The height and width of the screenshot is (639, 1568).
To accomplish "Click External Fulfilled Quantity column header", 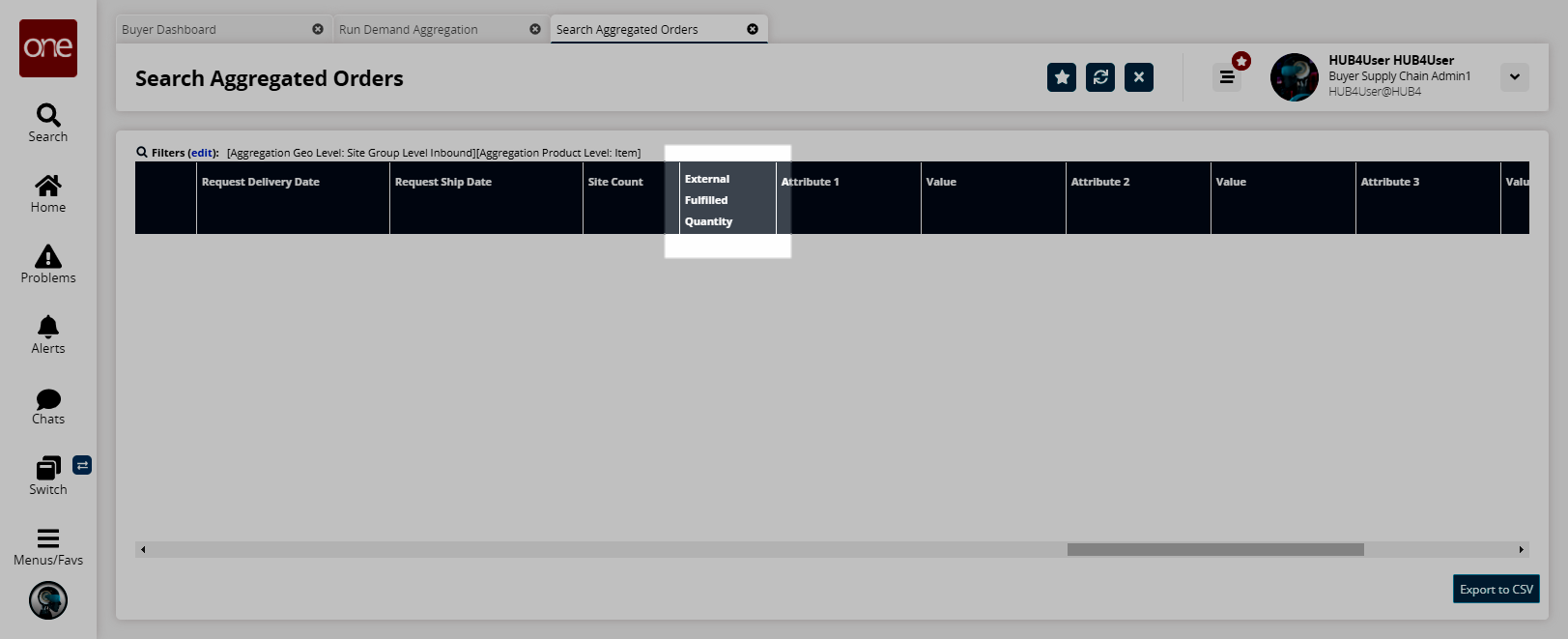I will [727, 197].
